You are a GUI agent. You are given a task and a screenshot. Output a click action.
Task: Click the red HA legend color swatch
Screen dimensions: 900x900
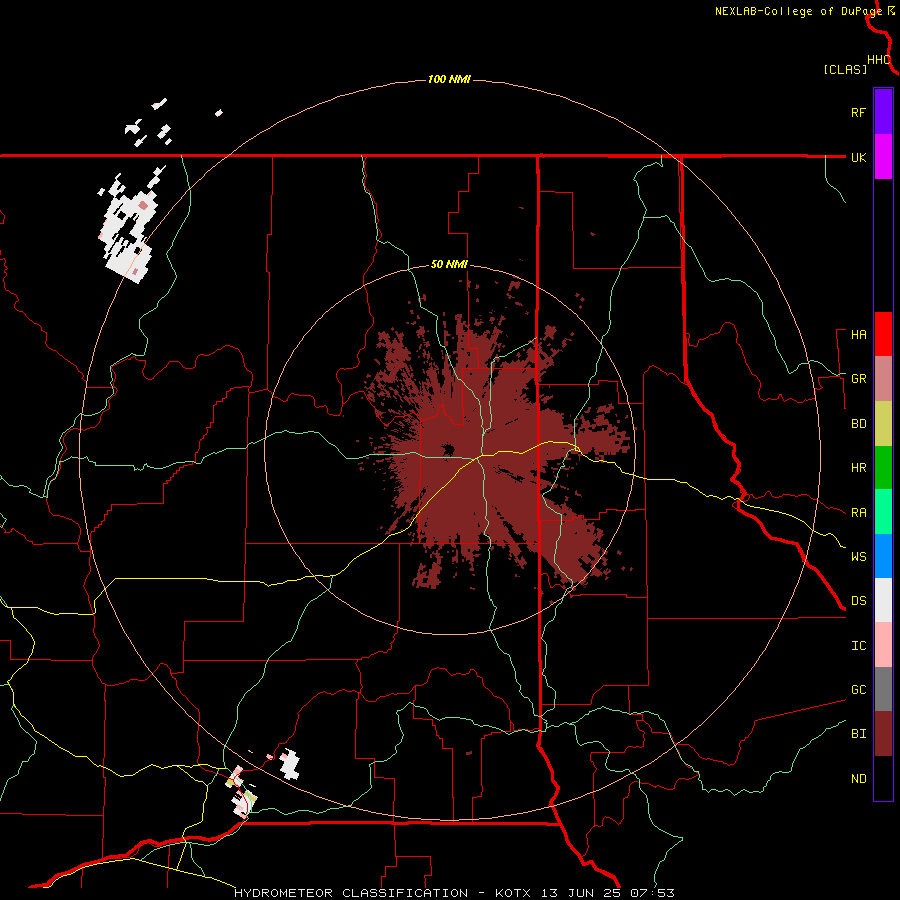(883, 334)
